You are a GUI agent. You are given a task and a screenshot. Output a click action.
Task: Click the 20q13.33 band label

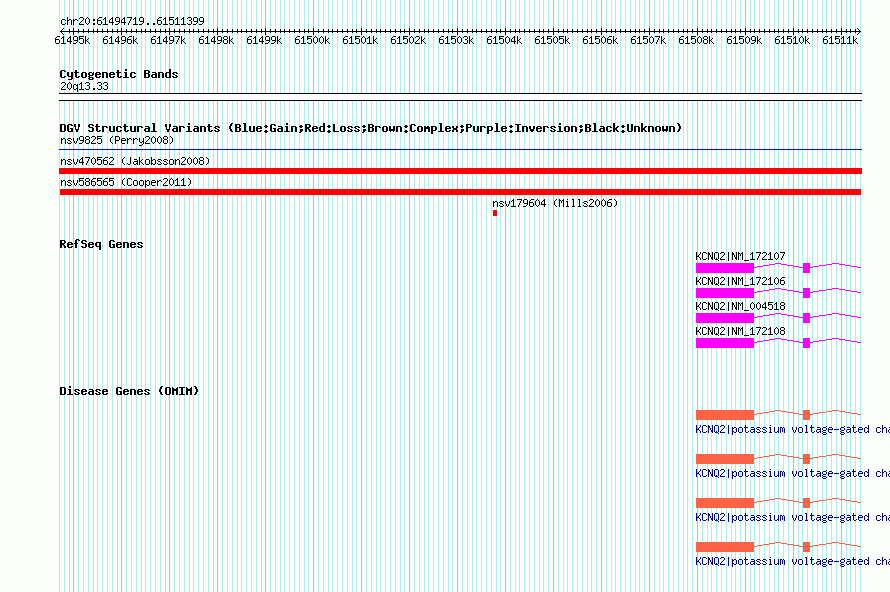tap(84, 86)
